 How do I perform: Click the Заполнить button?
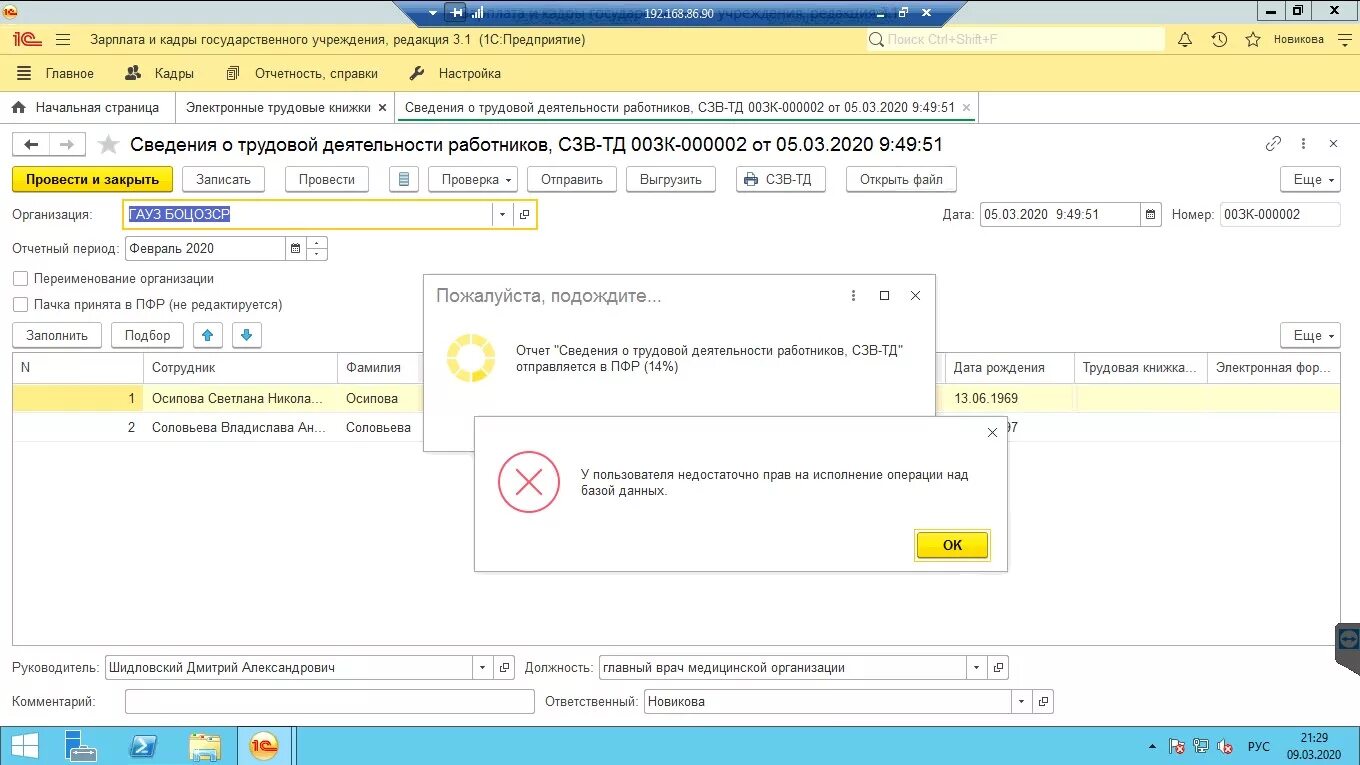(x=57, y=335)
